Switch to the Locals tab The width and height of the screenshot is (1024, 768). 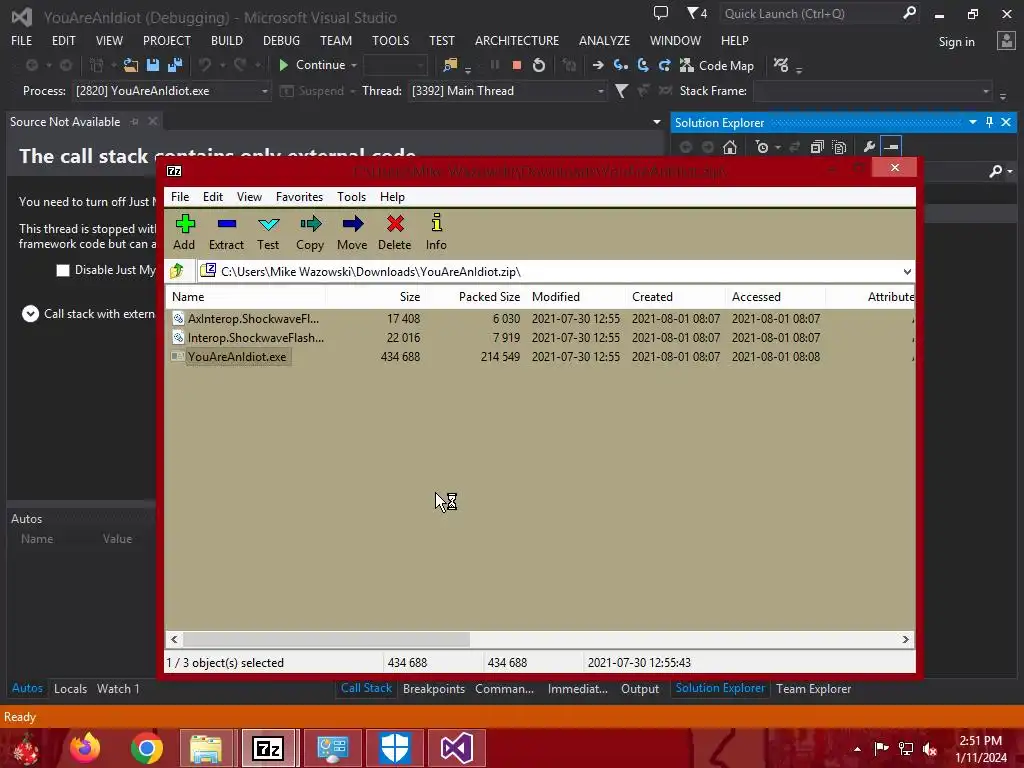[x=70, y=689]
